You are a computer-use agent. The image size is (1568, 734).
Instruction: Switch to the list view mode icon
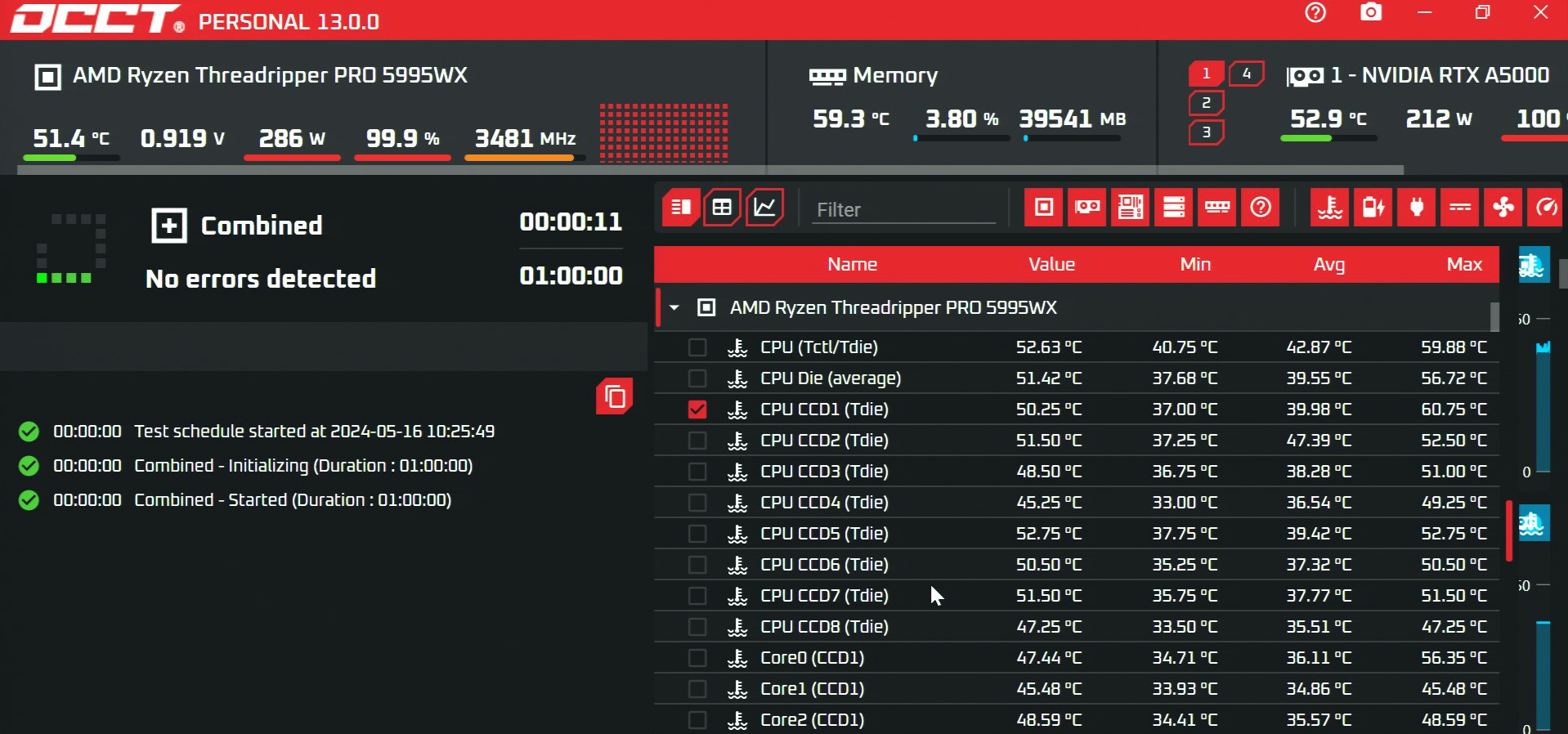pos(680,208)
